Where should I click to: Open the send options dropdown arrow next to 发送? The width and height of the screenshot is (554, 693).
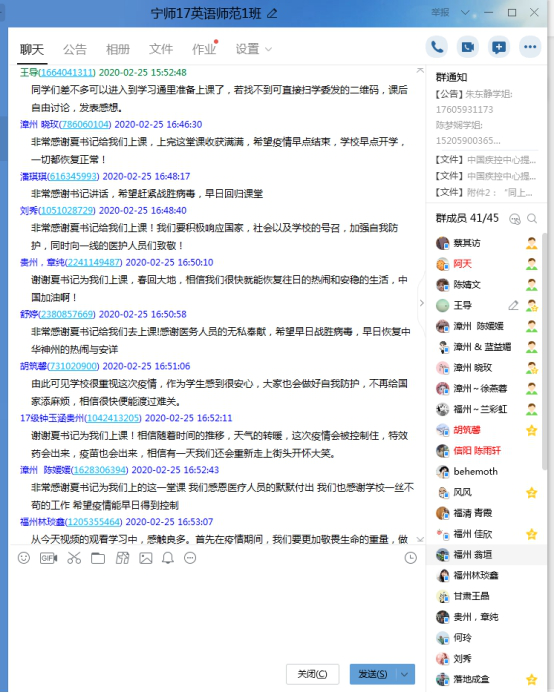coord(405,674)
